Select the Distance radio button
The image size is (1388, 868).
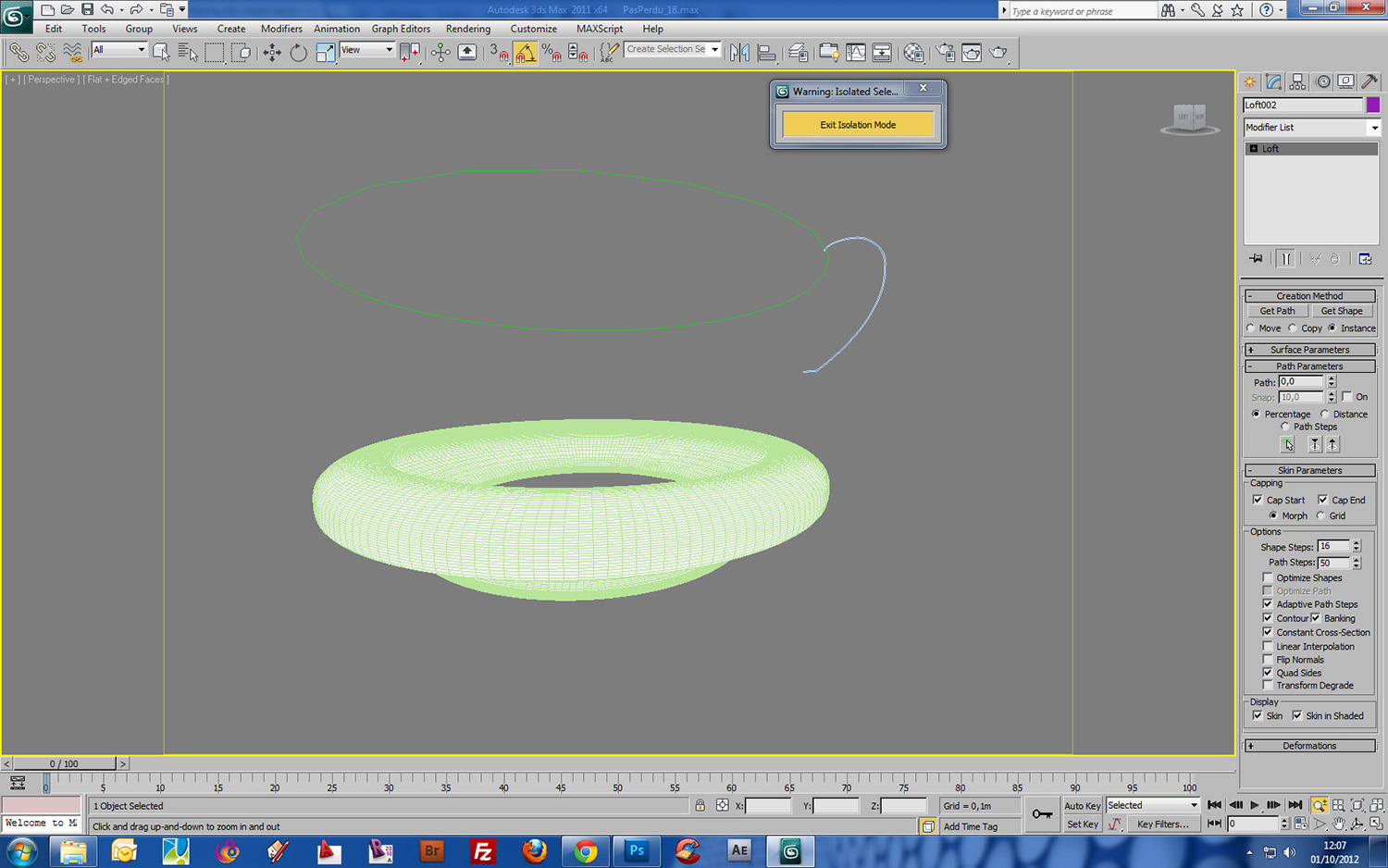pos(1325,415)
